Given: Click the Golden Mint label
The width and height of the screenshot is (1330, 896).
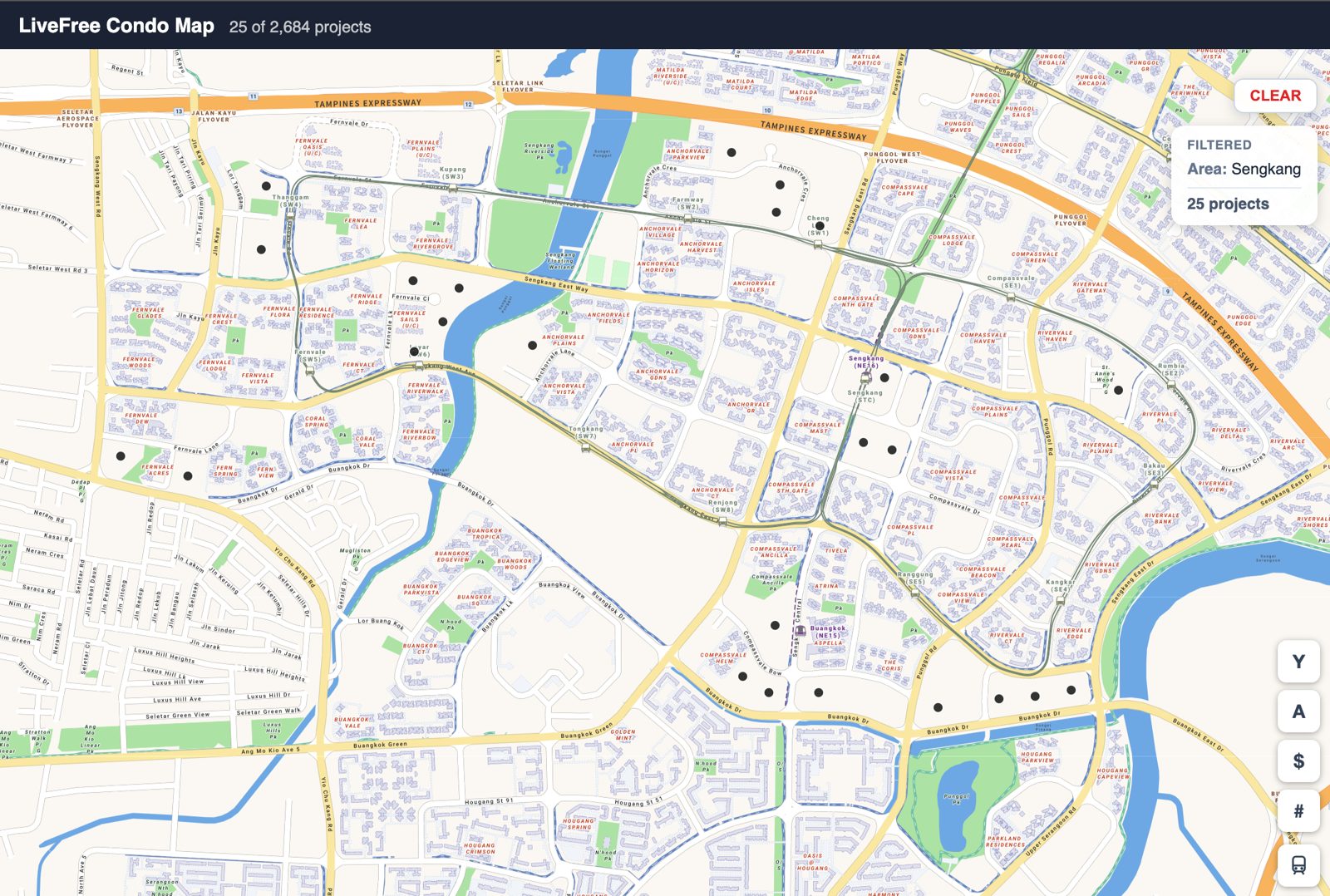Looking at the screenshot, I should (623, 735).
